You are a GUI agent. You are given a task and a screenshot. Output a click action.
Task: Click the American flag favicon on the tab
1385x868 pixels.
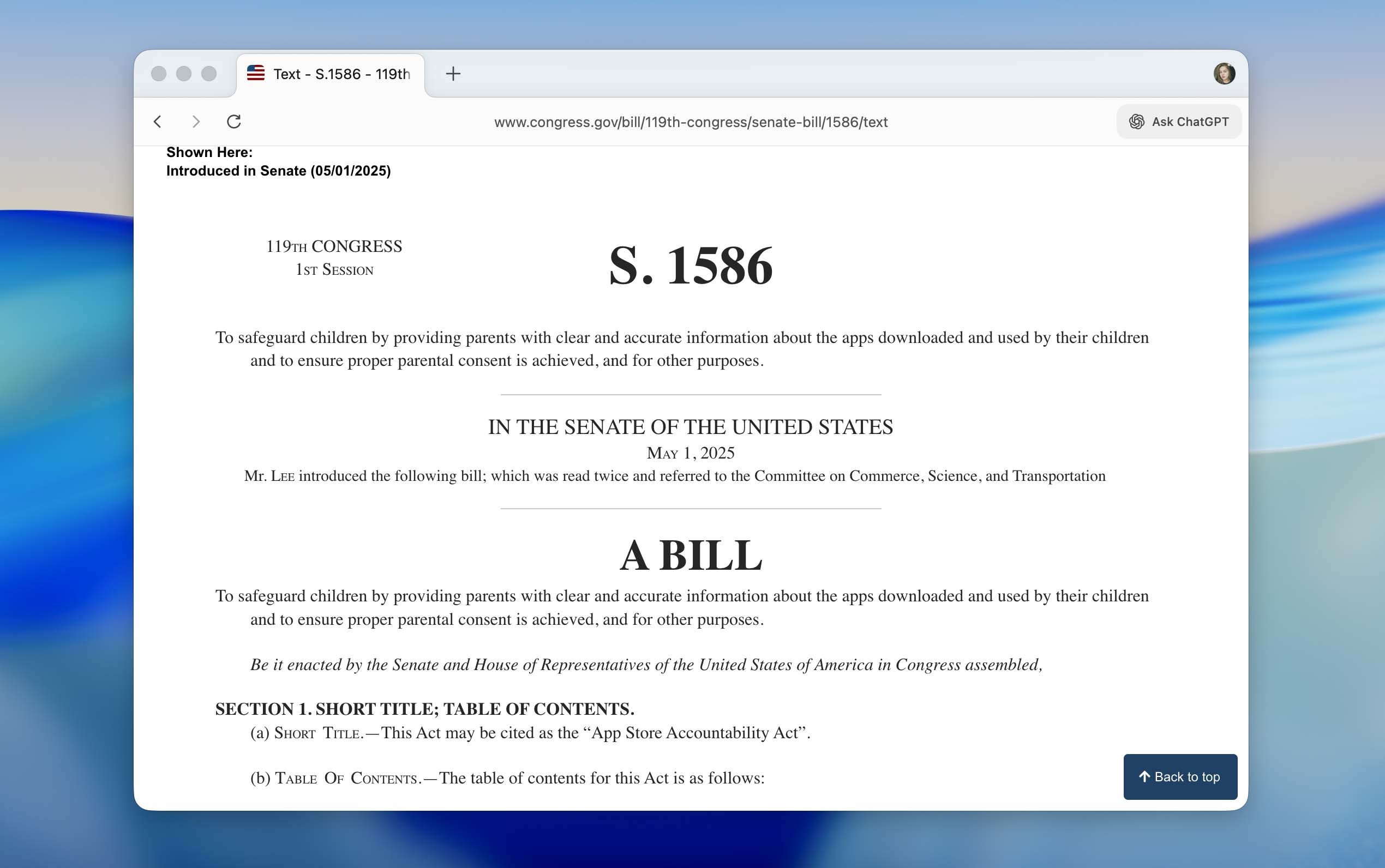pyautogui.click(x=255, y=73)
